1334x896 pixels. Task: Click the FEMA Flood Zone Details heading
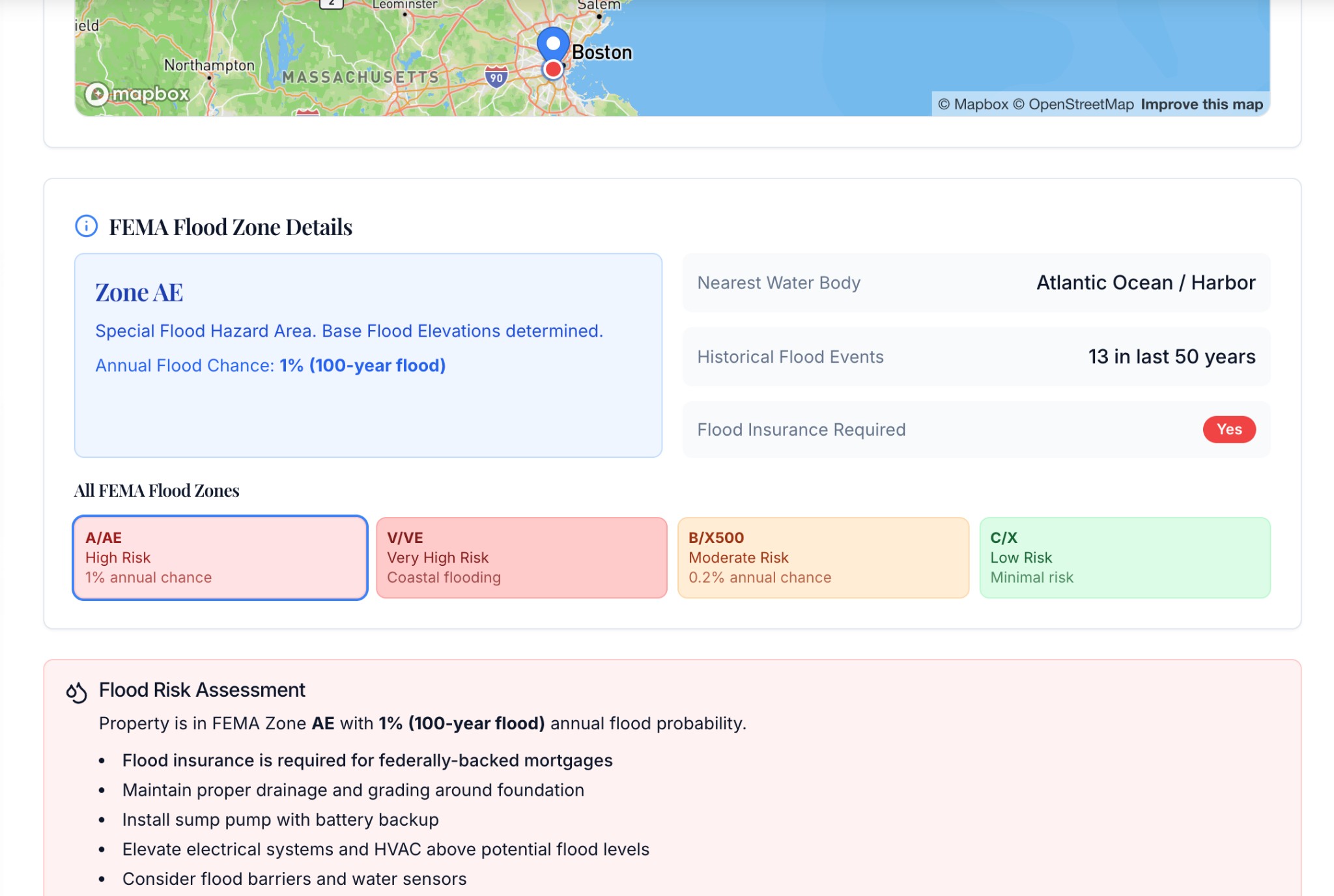point(231,227)
